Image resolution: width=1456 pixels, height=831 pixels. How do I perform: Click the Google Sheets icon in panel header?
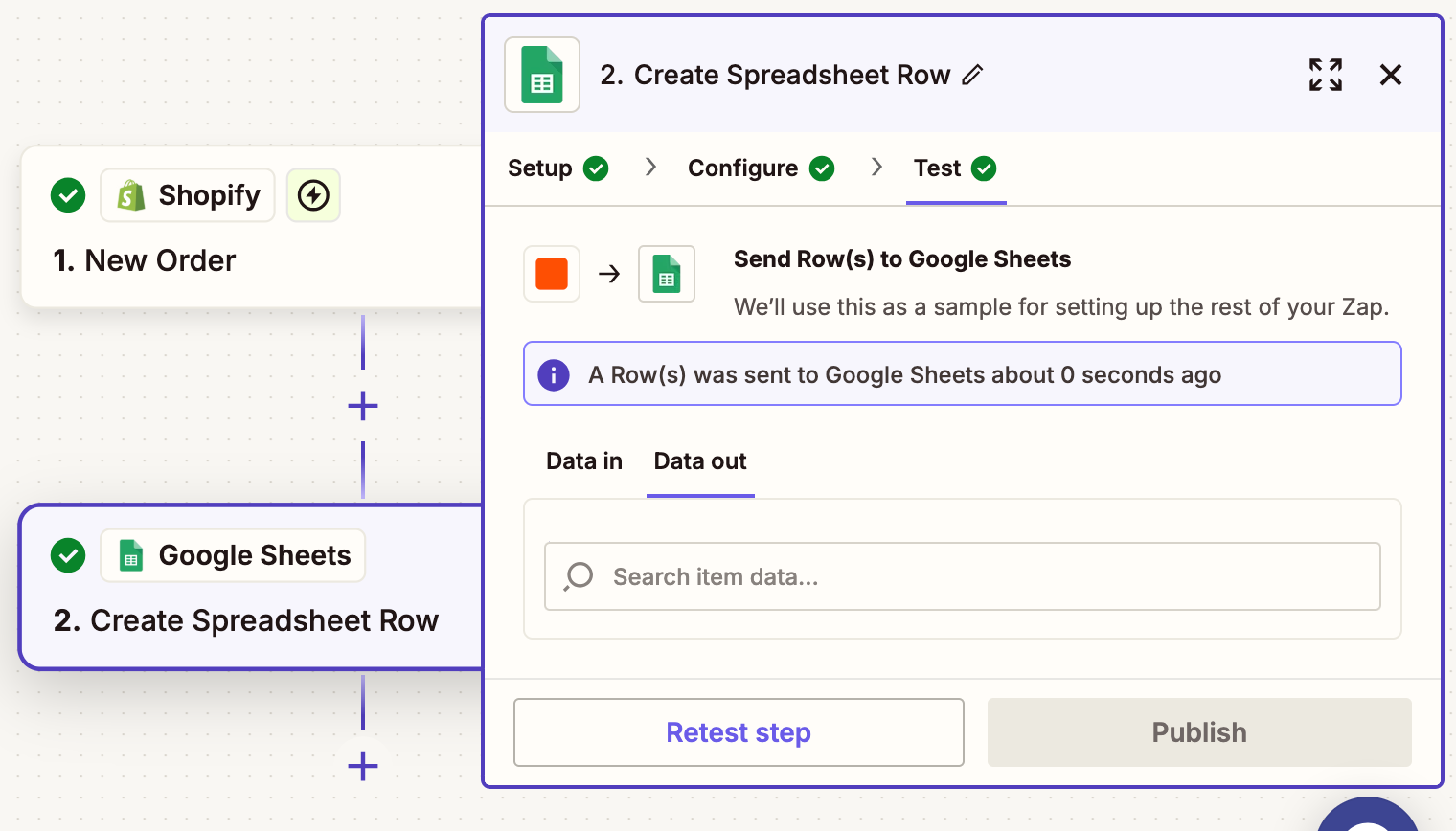tap(542, 75)
